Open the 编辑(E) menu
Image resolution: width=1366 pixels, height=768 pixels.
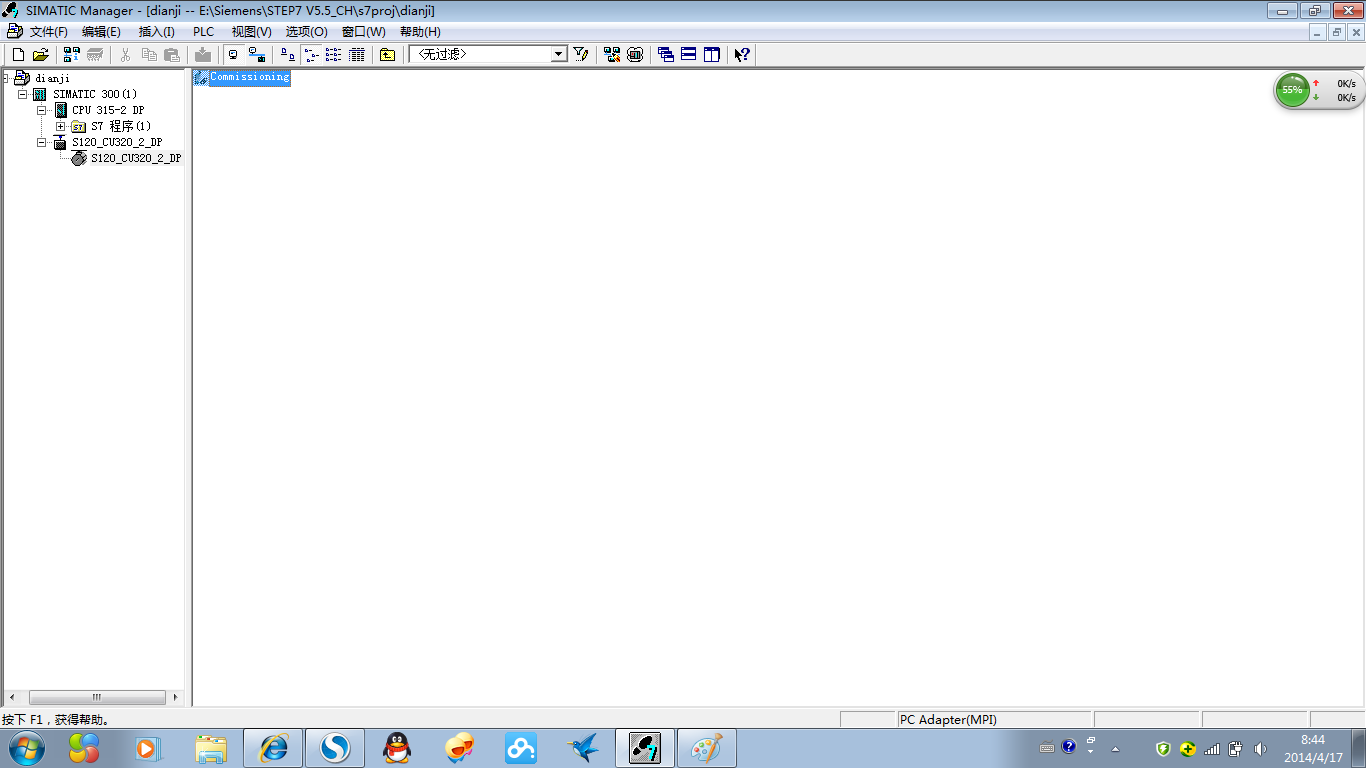101,32
